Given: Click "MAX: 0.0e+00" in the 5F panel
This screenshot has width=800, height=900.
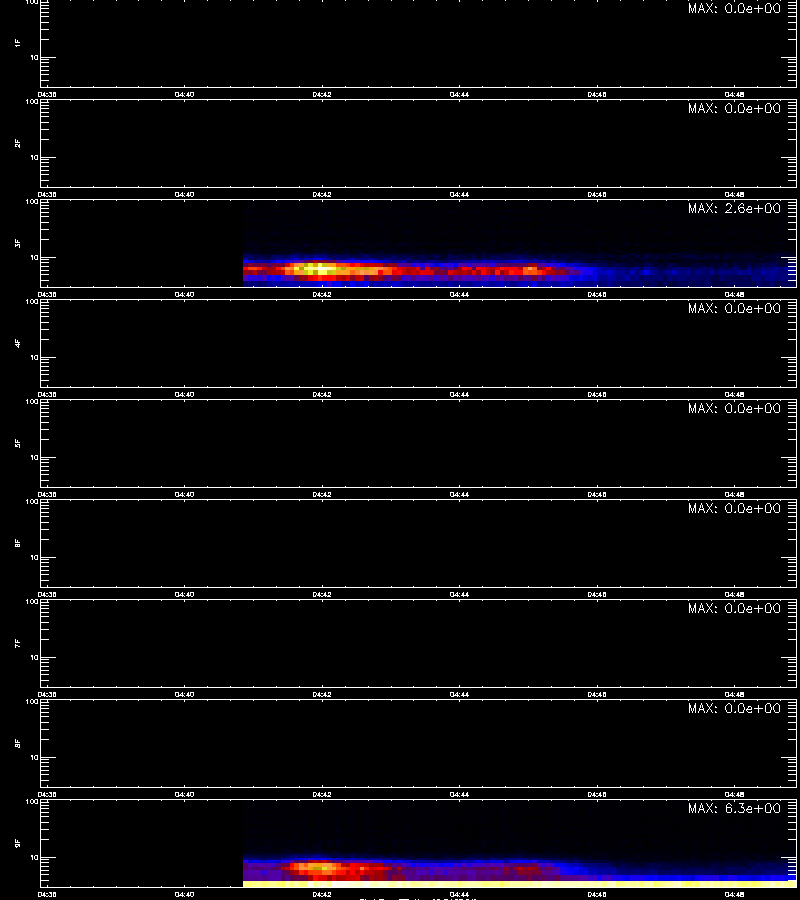Looking at the screenshot, I should 734,408.
